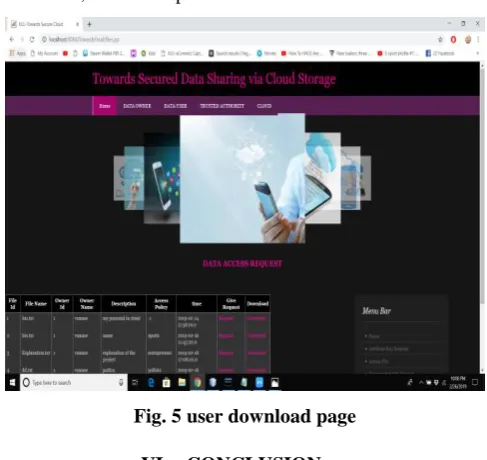The width and height of the screenshot is (487, 460).
Task: Launch Microsoft Edge from the taskbar
Action: pyautogui.click(x=151, y=382)
